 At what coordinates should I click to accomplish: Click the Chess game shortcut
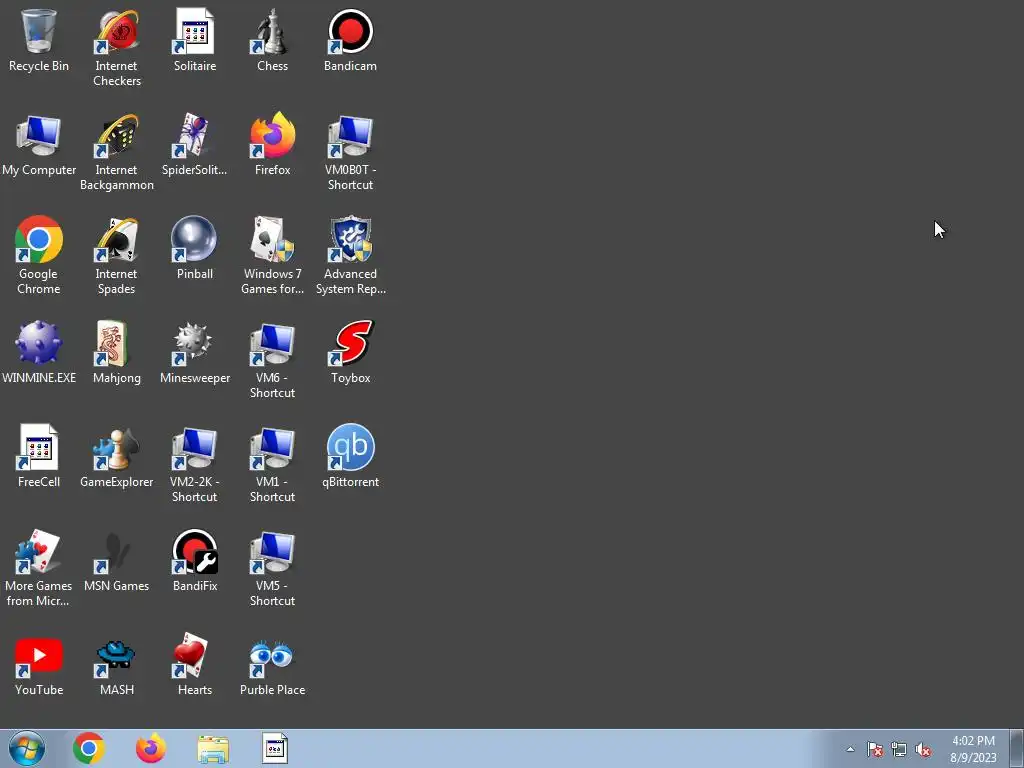pos(272,40)
